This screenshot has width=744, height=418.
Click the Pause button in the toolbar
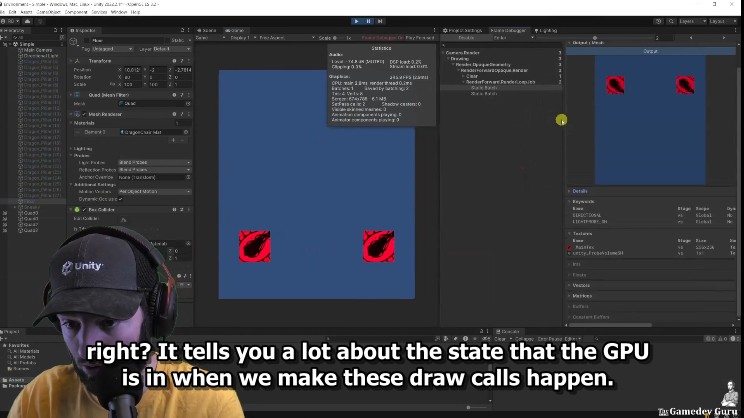tap(368, 20)
